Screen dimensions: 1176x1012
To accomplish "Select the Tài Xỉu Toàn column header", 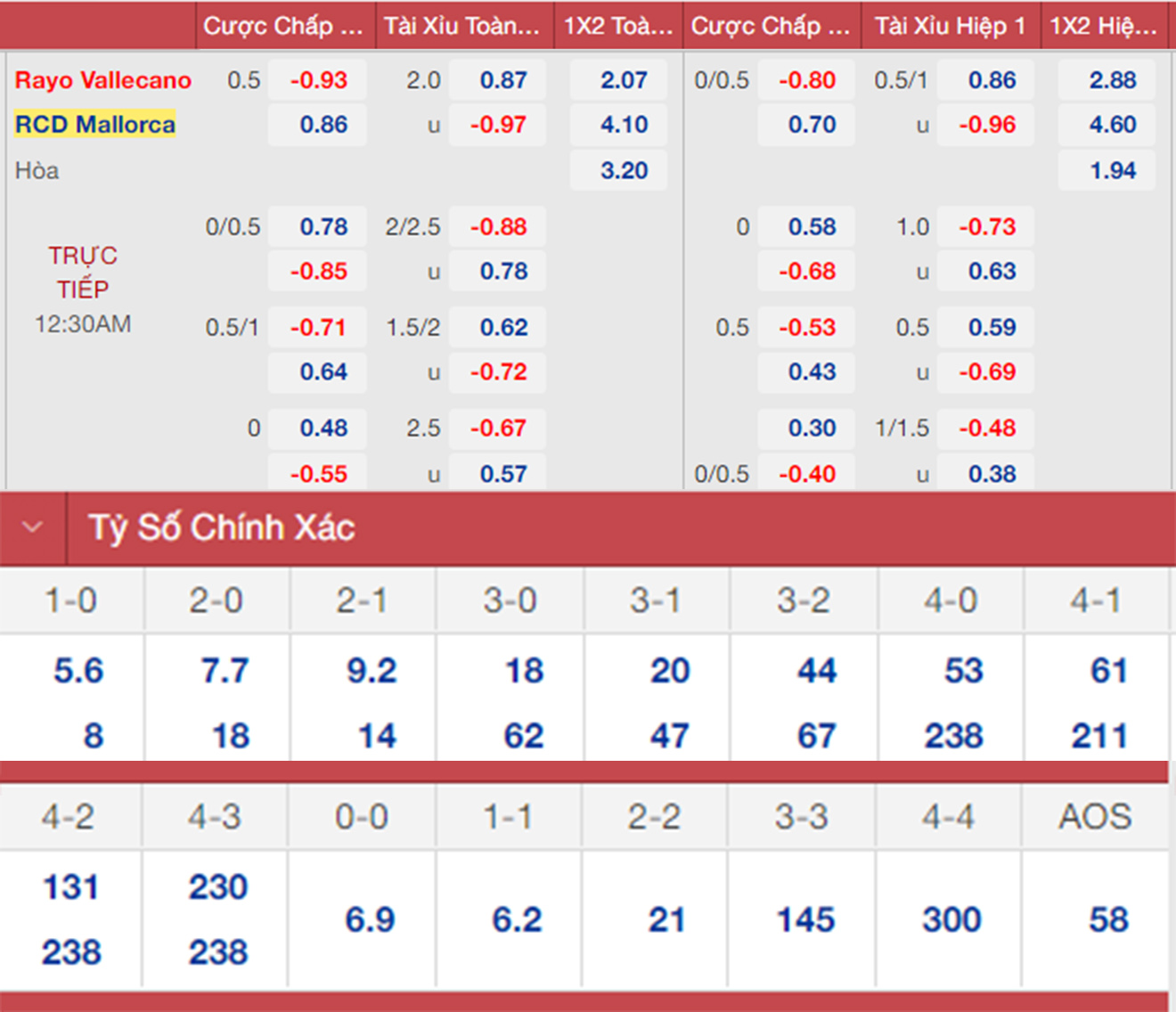I will coord(462,26).
